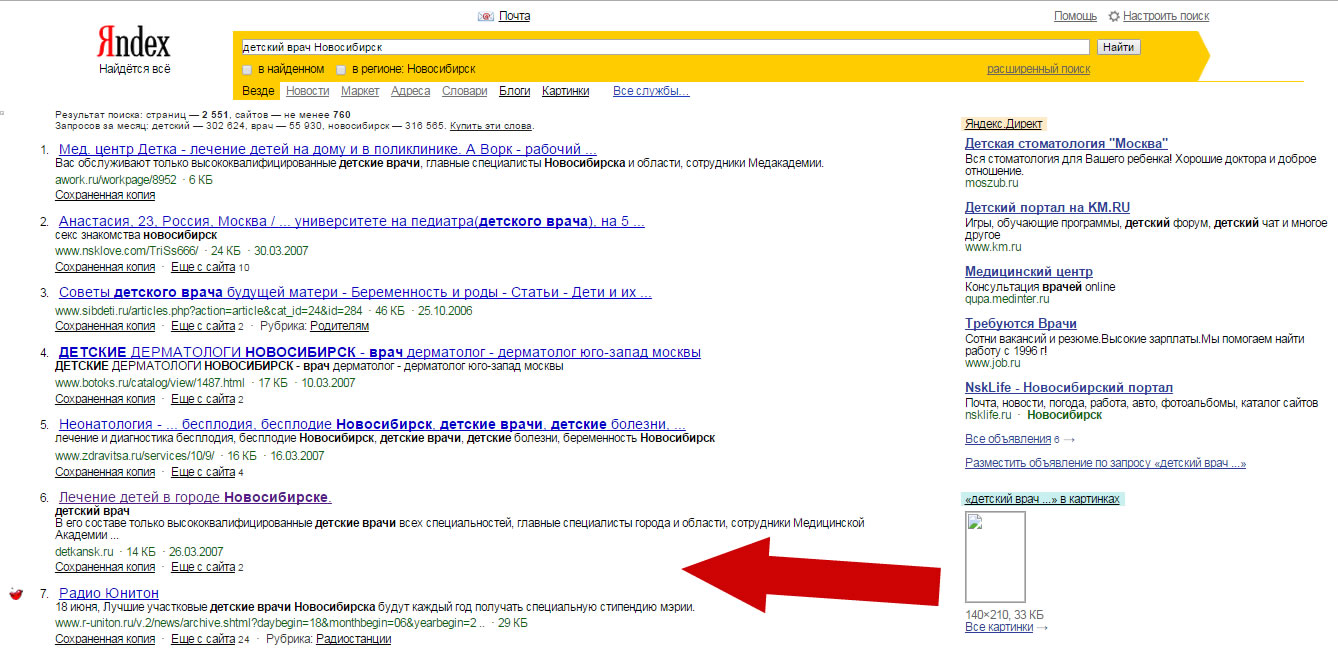Open Сохраненная копия for the botoks.ru result

click(x=105, y=399)
